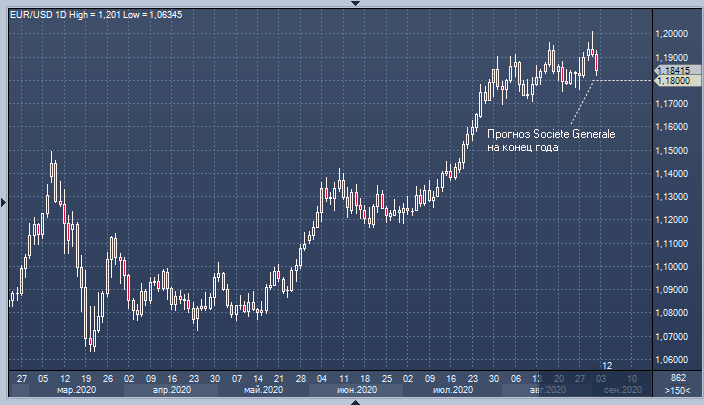Click the left edge panel arrow

click(4, 202)
